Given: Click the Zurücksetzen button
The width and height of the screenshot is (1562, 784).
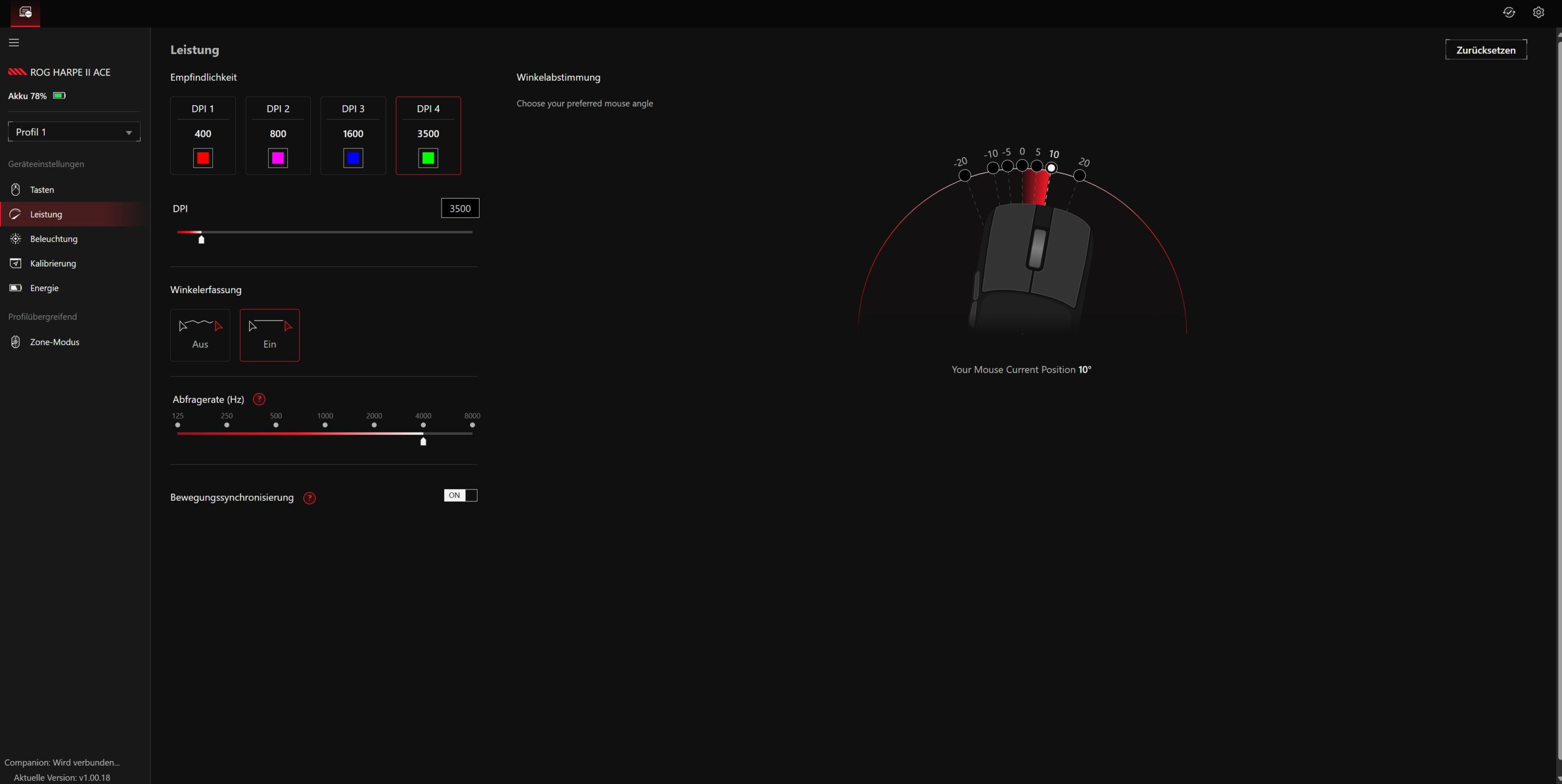Looking at the screenshot, I should 1485,50.
